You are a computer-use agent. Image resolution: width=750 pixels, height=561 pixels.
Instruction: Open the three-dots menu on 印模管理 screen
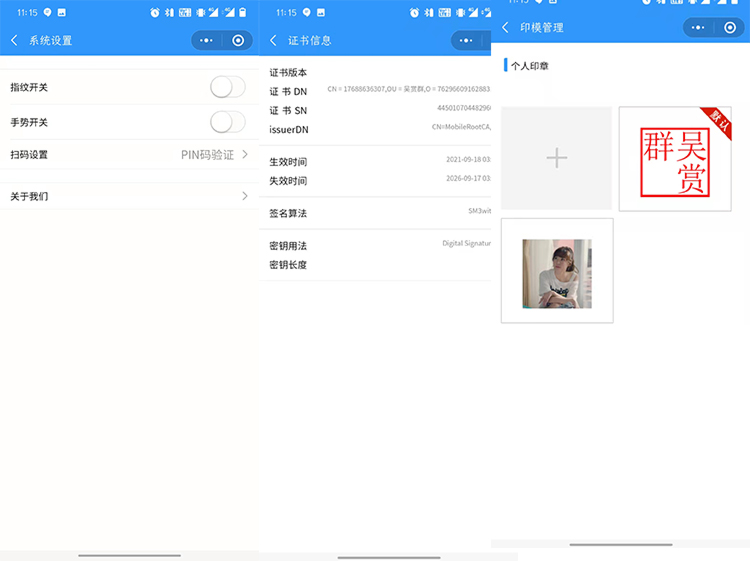click(698, 28)
